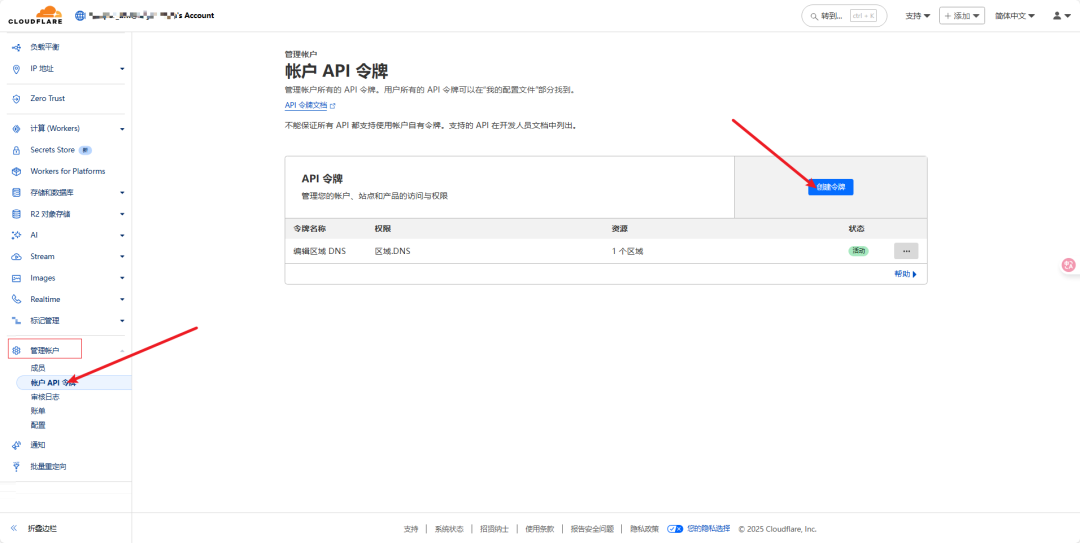Open the user profile avatar menu
Screen dimensions: 1080x543
[1061, 15]
